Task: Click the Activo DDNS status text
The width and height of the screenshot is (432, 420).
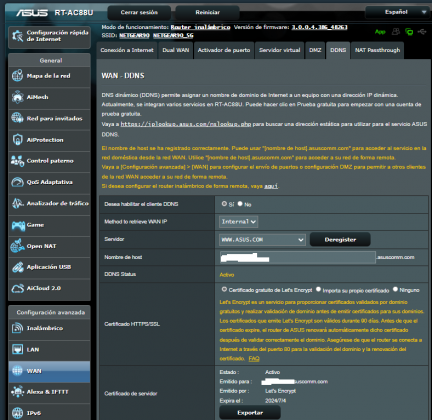Action: [x=227, y=275]
